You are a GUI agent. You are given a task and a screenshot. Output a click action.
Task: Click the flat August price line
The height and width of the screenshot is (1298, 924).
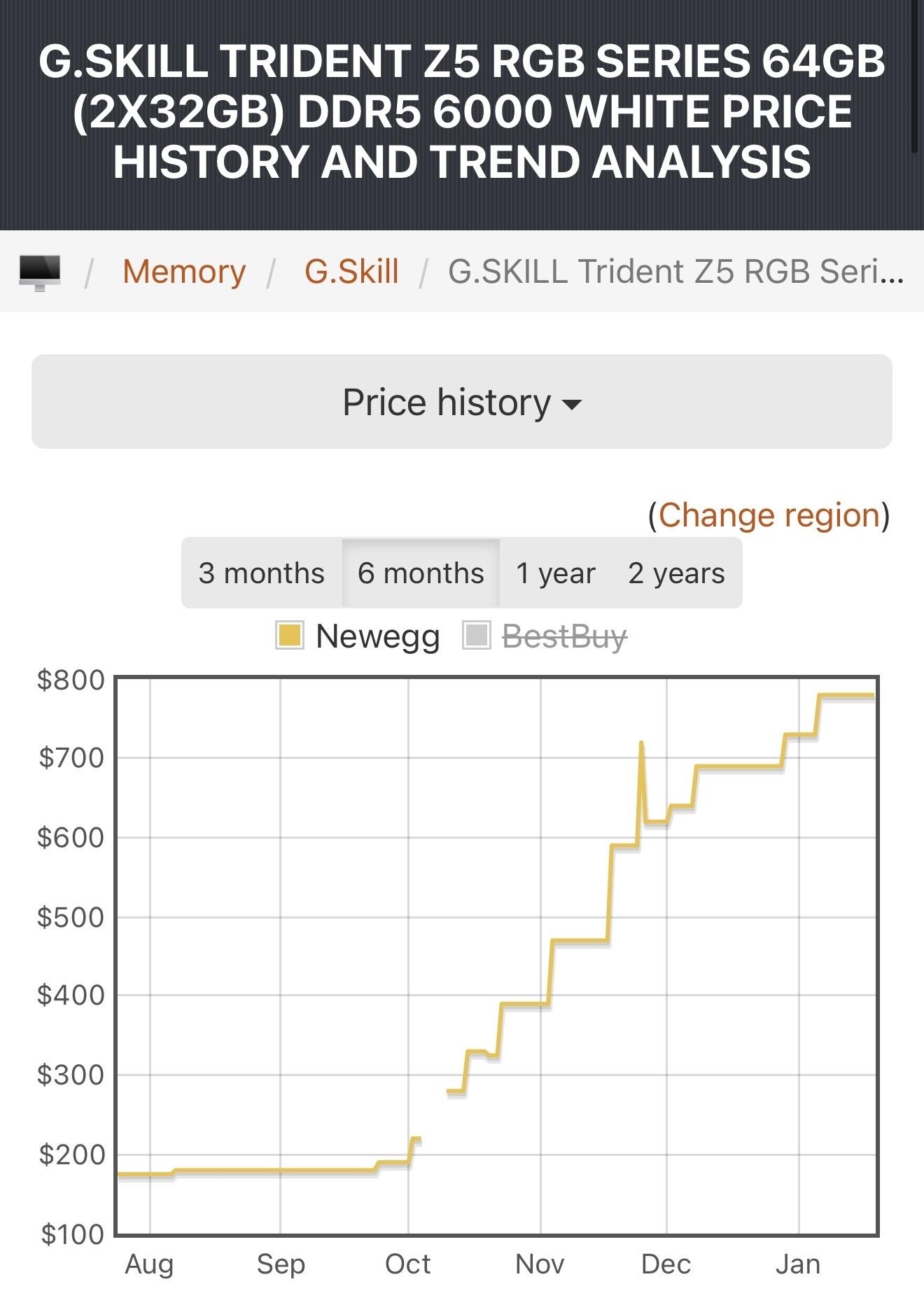pyautogui.click(x=145, y=1174)
